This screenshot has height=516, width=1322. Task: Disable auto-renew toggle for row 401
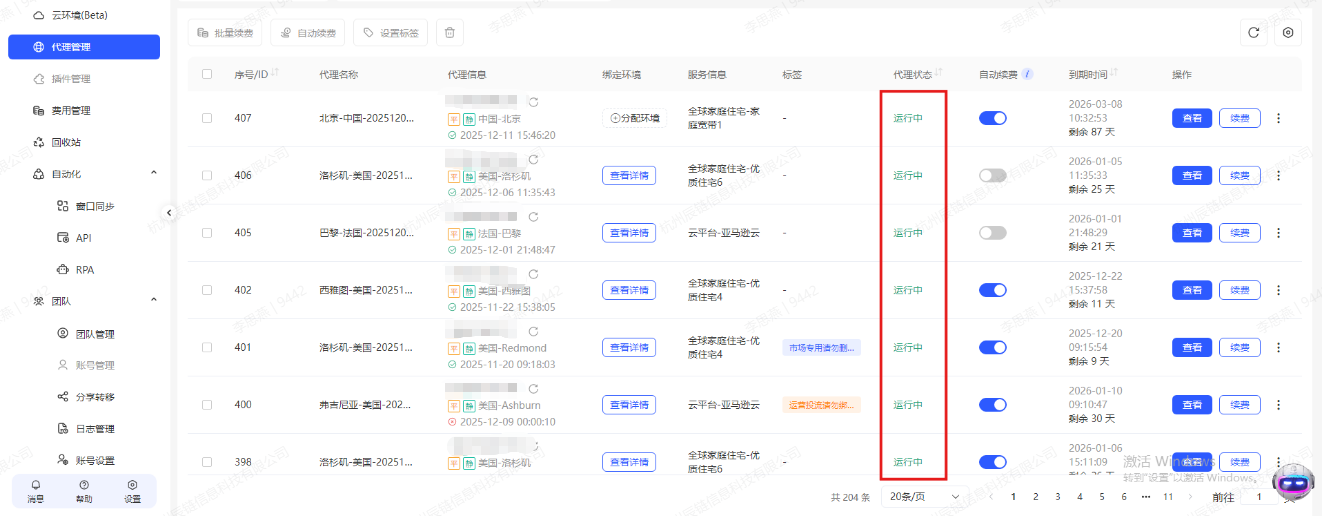pos(992,347)
